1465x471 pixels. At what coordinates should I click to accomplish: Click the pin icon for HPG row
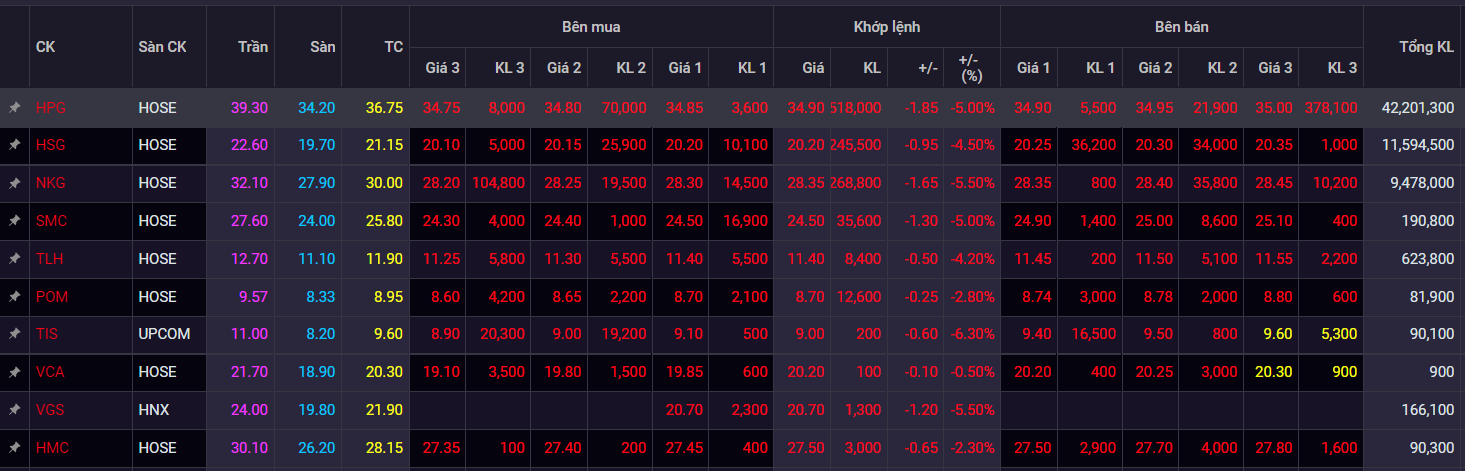click(x=15, y=107)
